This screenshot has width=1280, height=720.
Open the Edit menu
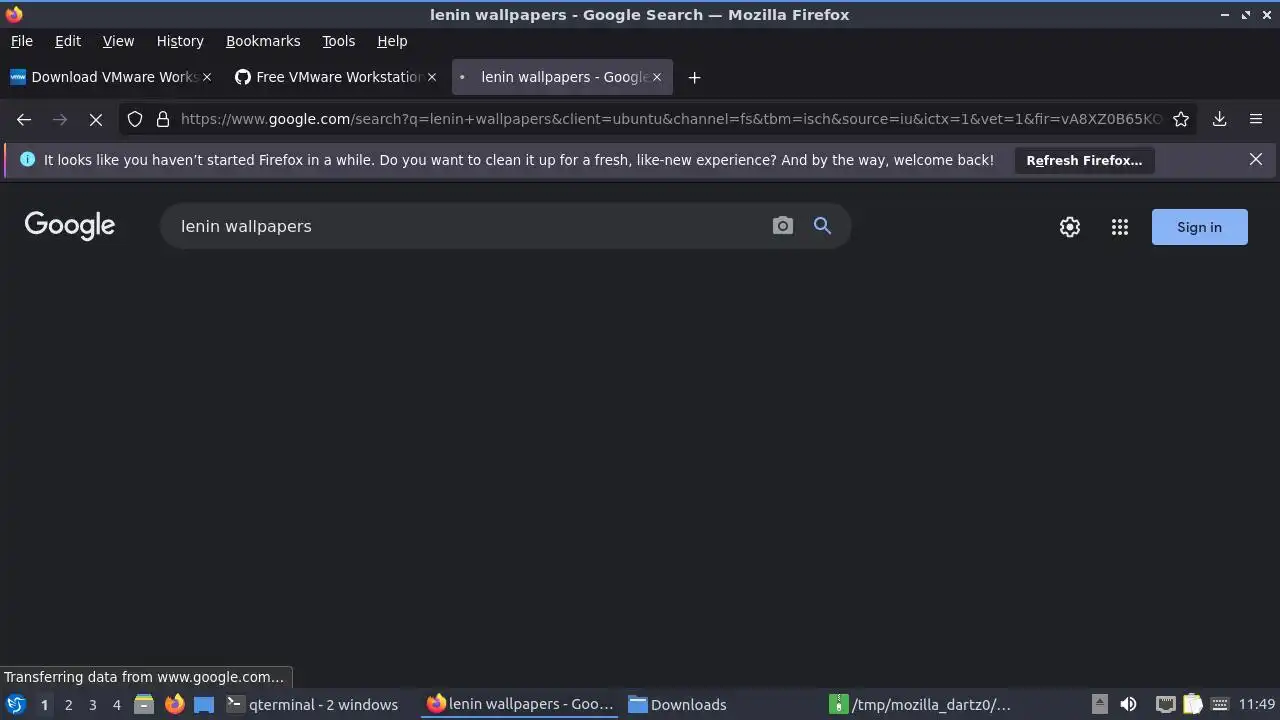(68, 41)
